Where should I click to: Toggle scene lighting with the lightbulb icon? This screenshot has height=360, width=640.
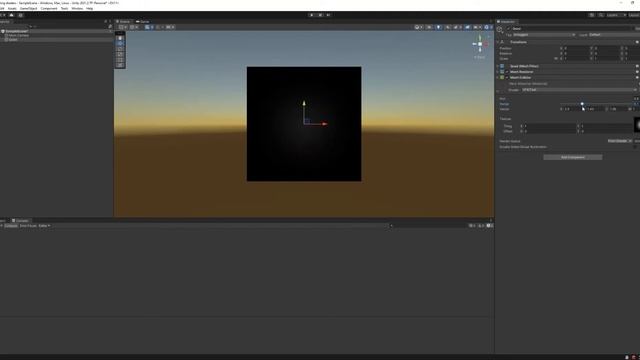pyautogui.click(x=439, y=27)
